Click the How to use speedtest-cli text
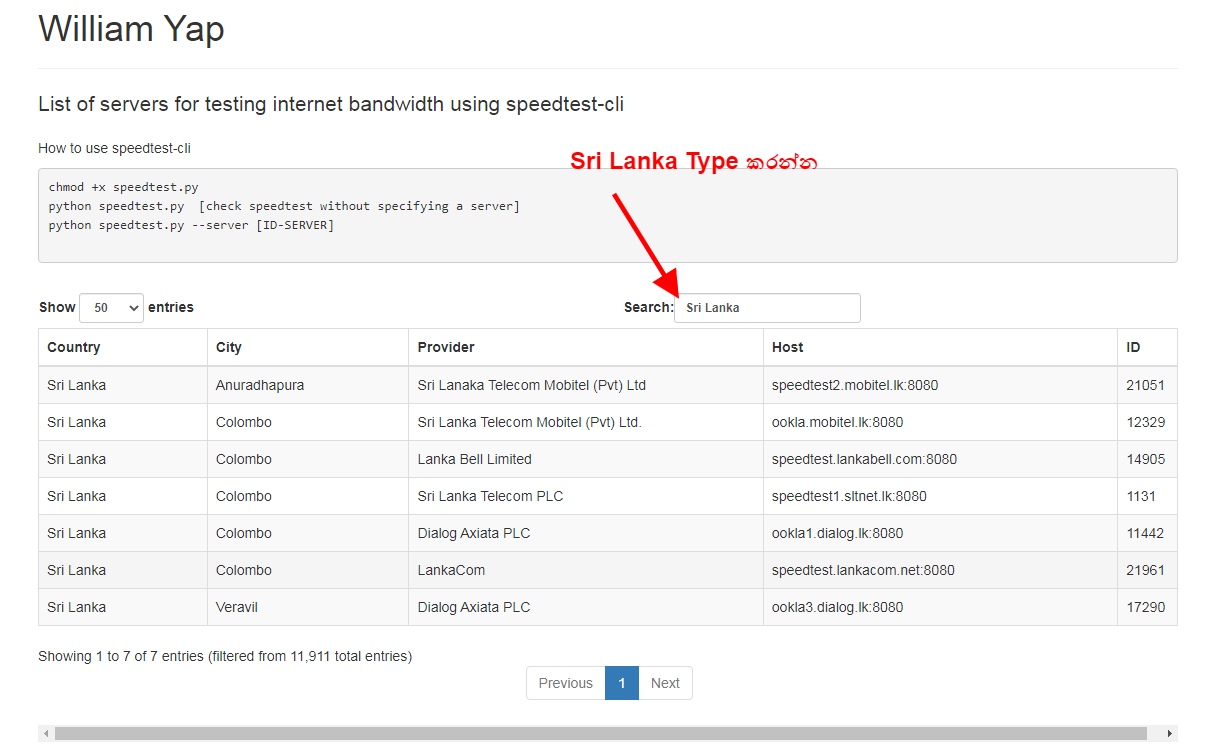Image resolution: width=1208 pixels, height=746 pixels. [x=114, y=148]
